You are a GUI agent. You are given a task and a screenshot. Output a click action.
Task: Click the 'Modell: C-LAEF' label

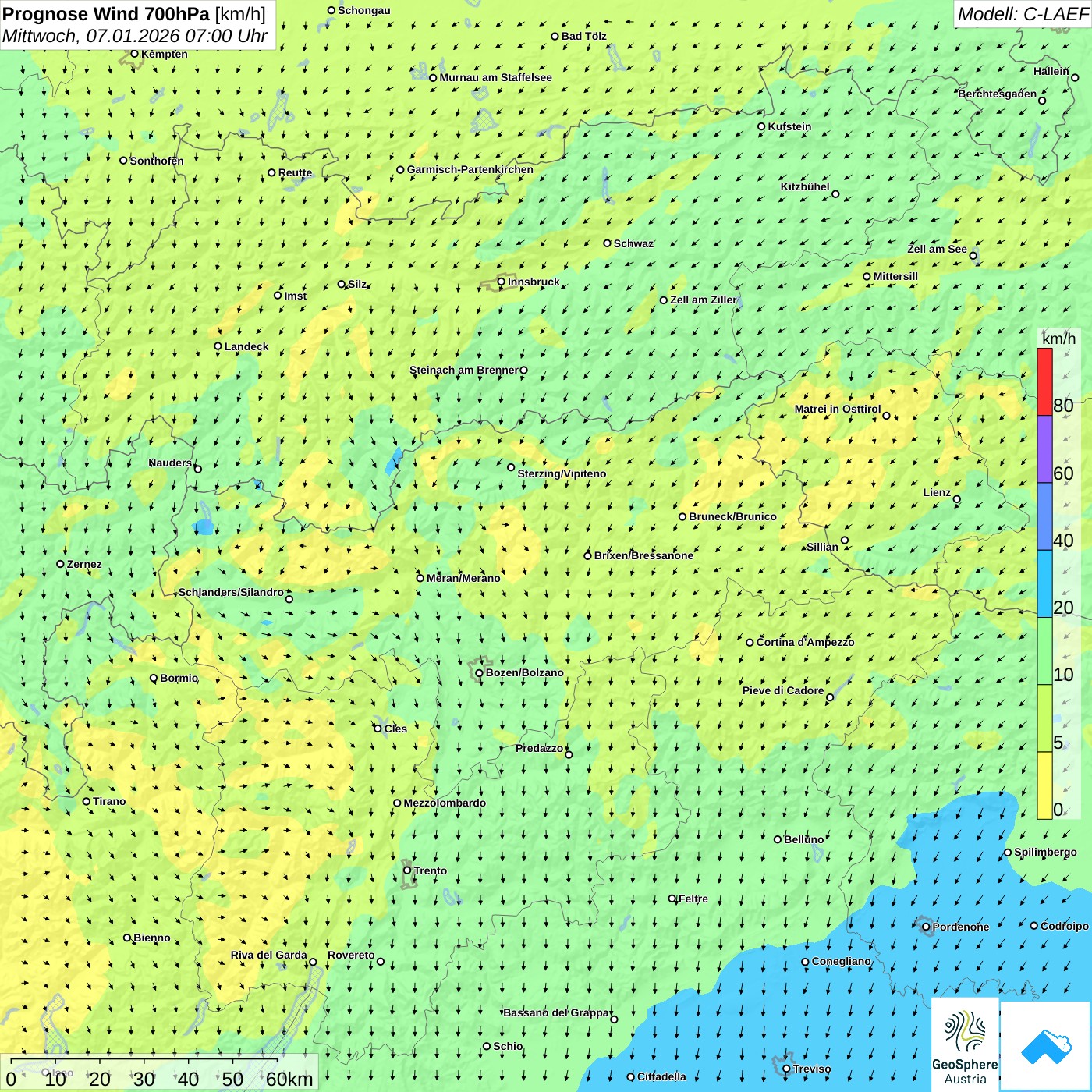click(1023, 14)
